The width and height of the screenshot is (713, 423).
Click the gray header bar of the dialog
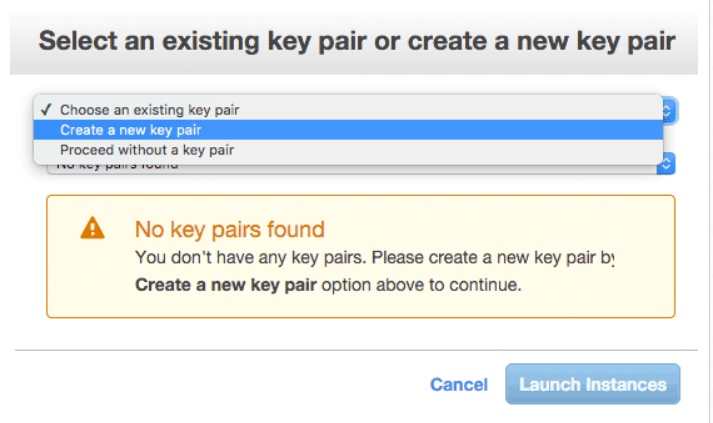[354, 41]
